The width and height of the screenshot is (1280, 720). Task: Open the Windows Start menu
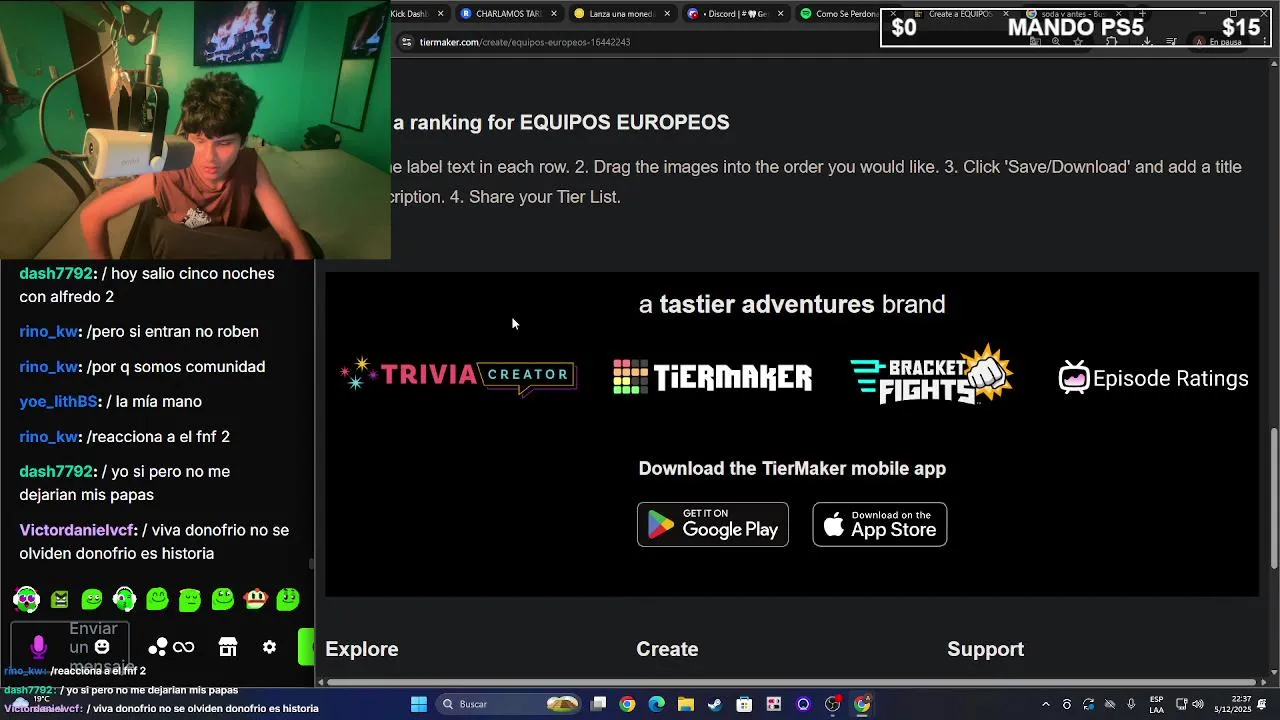pyautogui.click(x=419, y=704)
